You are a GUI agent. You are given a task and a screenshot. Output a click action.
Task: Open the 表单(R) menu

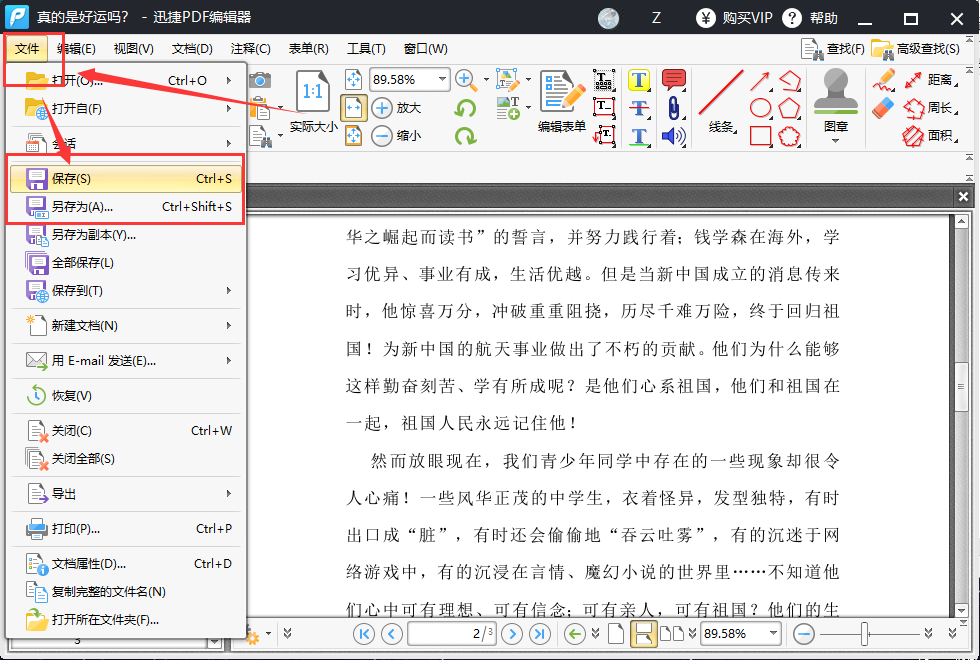(308, 49)
